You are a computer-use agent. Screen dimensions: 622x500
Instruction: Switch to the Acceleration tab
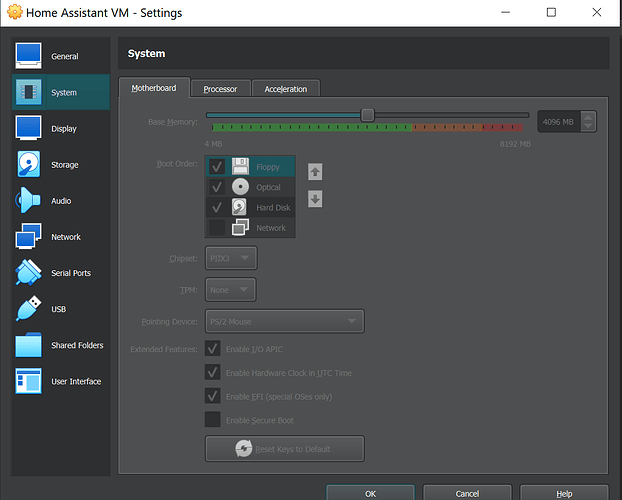286,89
